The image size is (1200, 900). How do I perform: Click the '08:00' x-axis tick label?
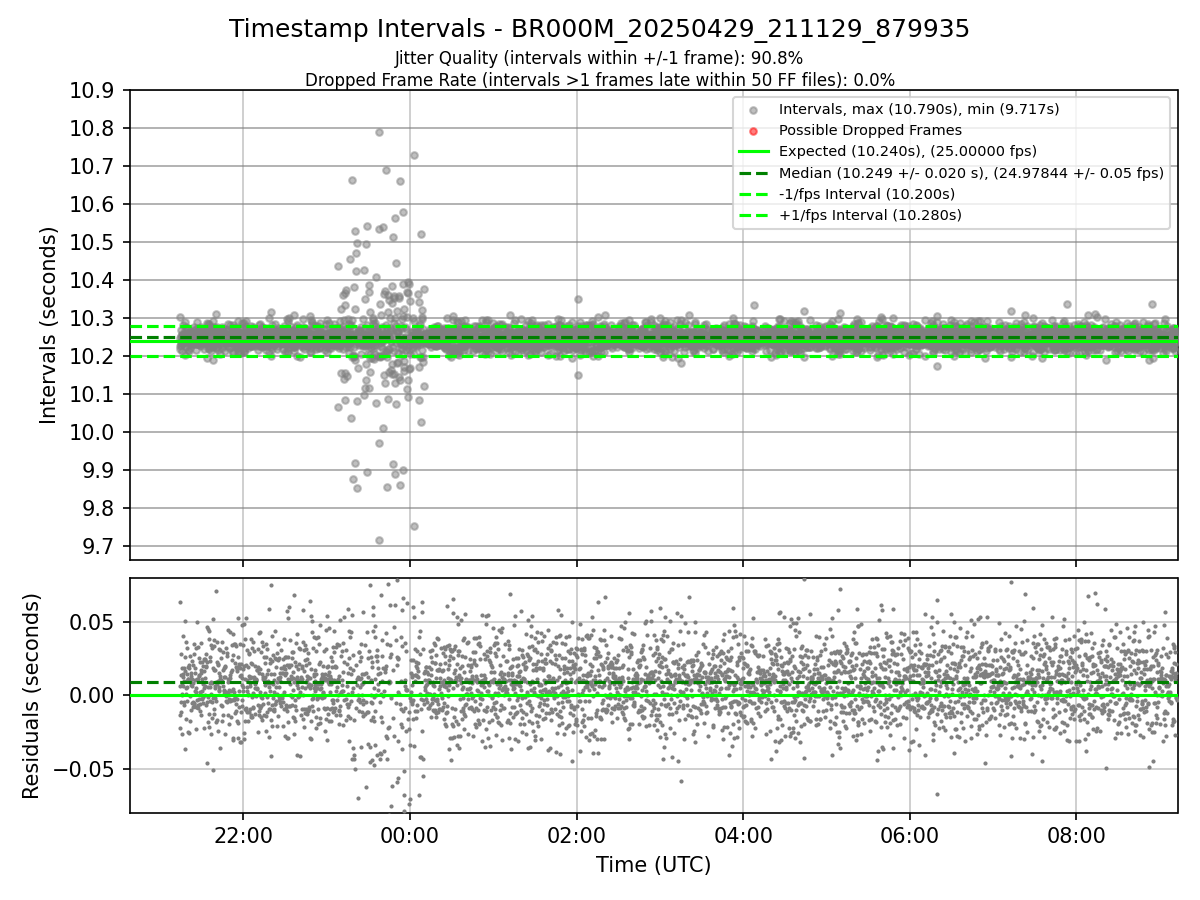pyautogui.click(x=1076, y=834)
